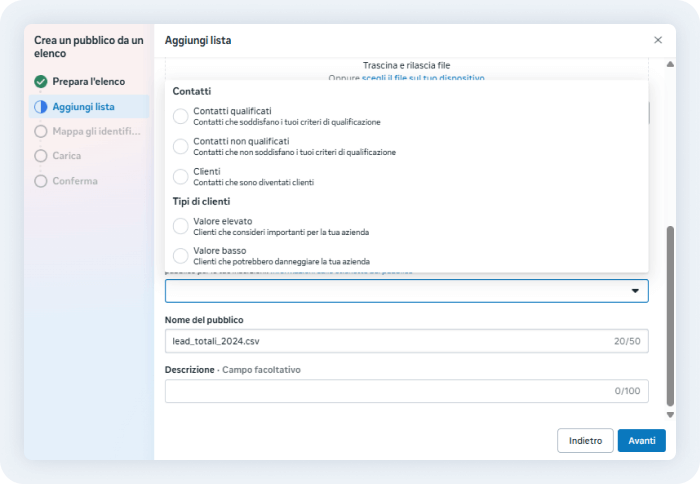Collapse the dropdown using its arrow

635,291
